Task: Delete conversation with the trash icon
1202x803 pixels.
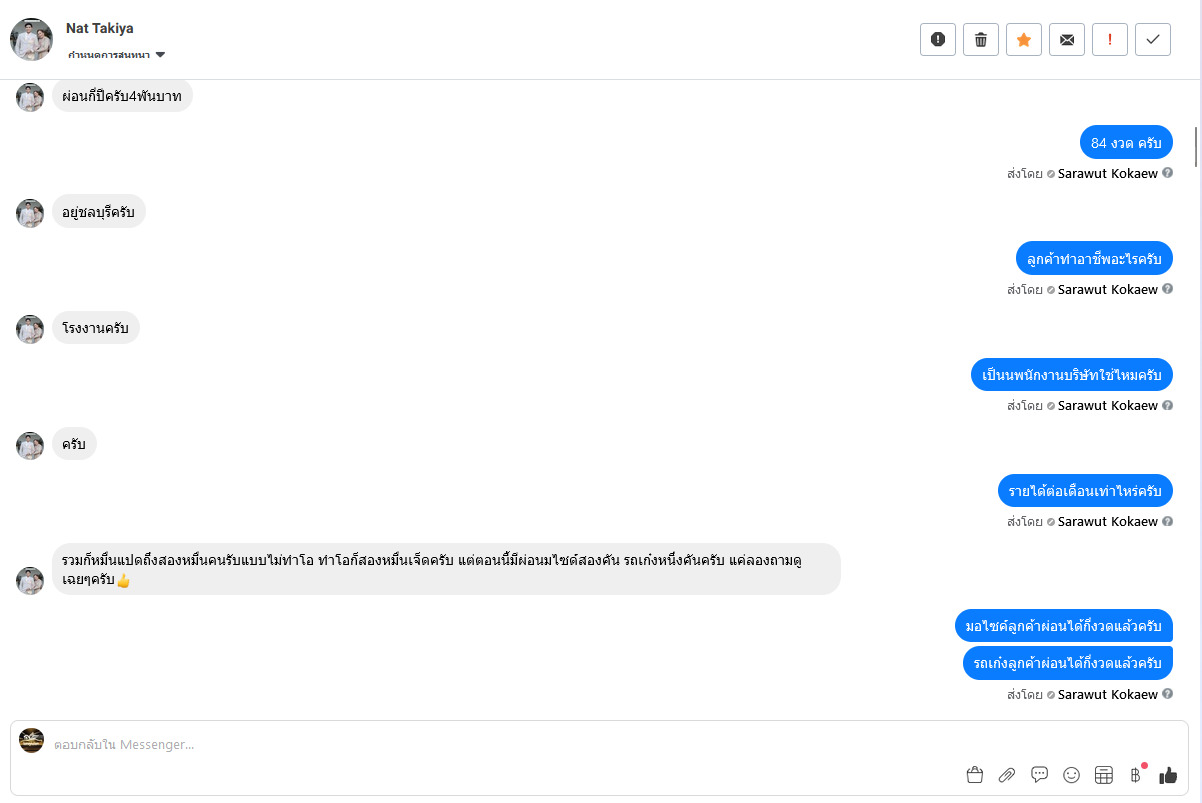Action: tap(981, 39)
